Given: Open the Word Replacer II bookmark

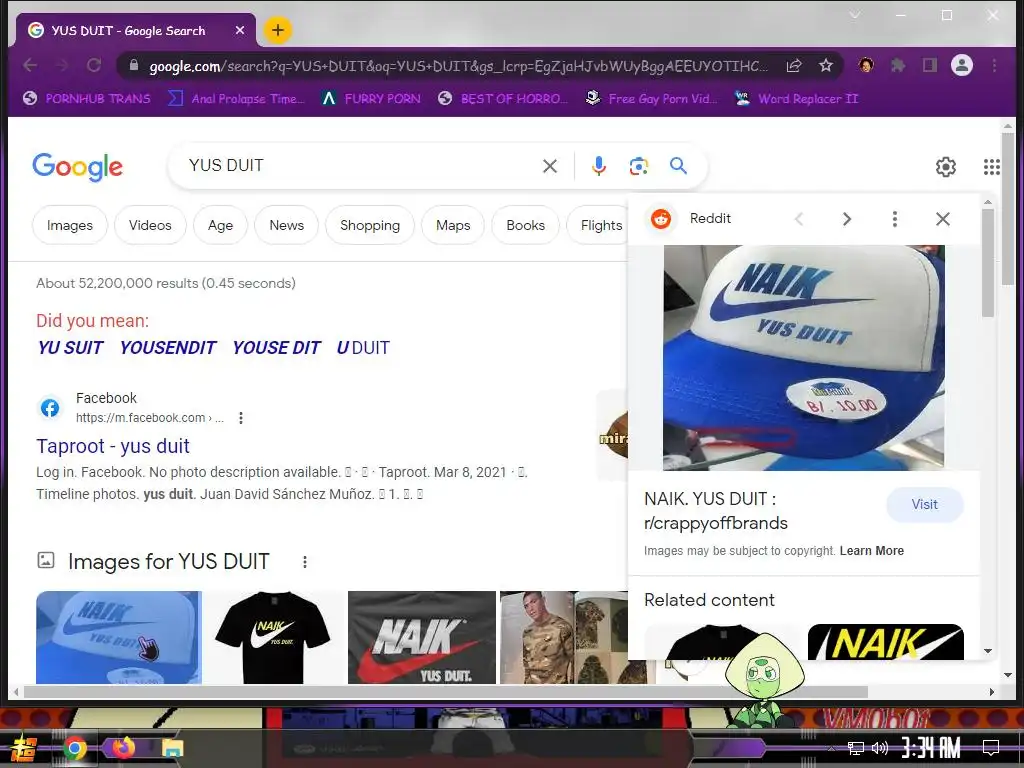Looking at the screenshot, I should 796,99.
